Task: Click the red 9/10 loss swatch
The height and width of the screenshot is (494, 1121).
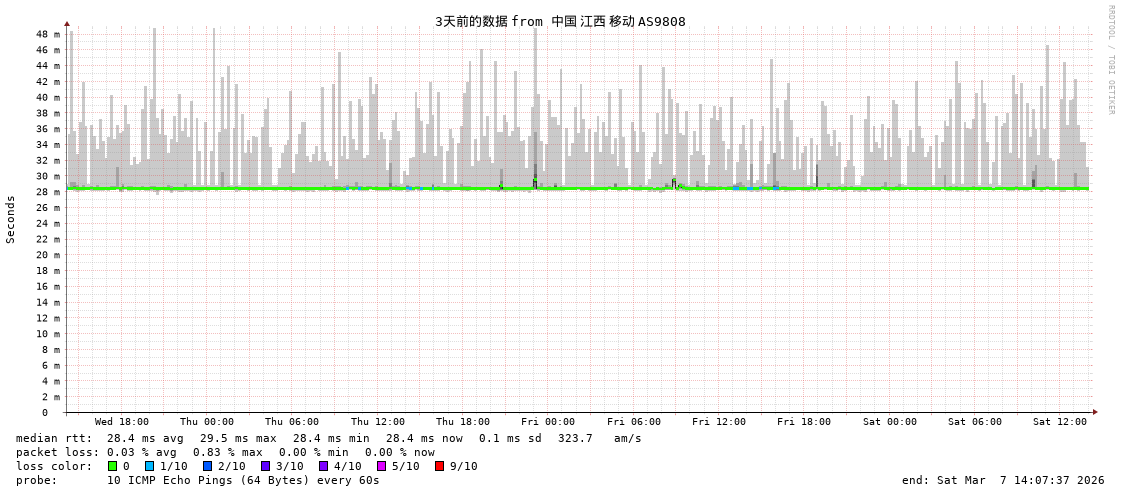Action: pos(439,466)
